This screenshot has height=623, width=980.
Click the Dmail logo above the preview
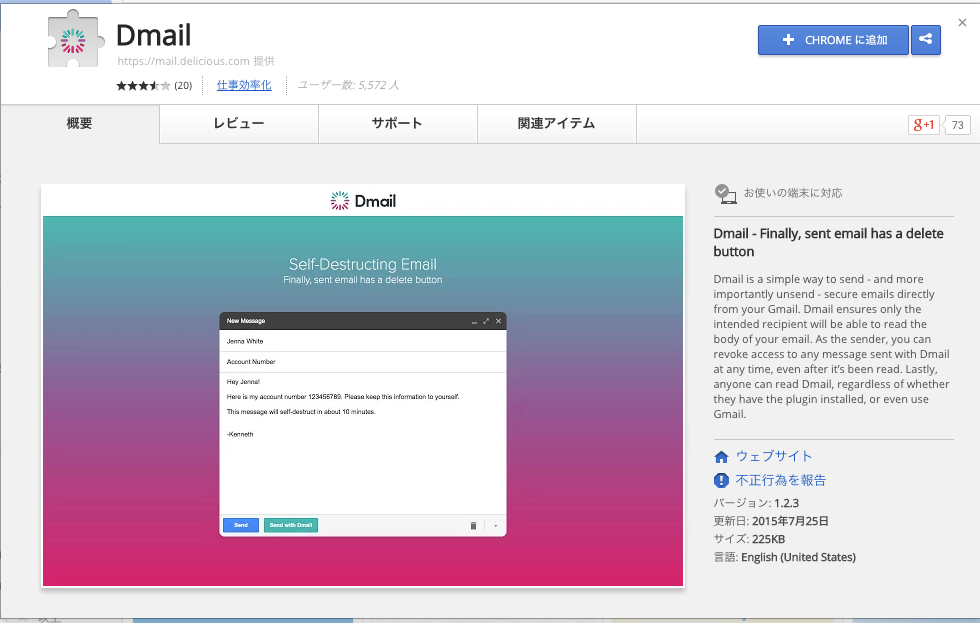tap(363, 201)
